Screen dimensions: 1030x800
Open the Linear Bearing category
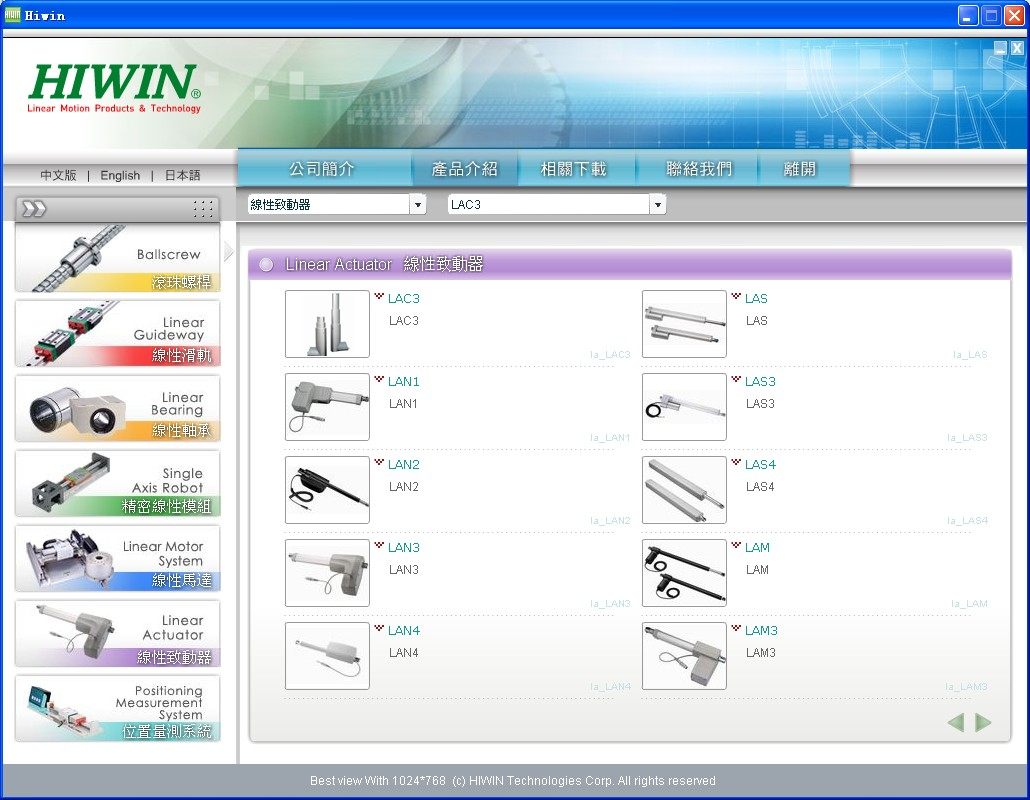pos(118,409)
